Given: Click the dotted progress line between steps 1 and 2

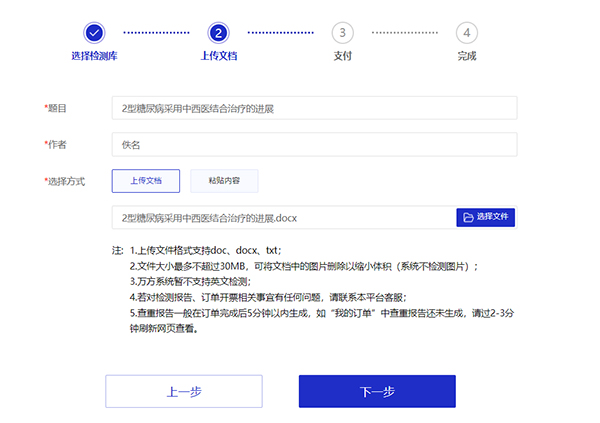Looking at the screenshot, I should 156,33.
